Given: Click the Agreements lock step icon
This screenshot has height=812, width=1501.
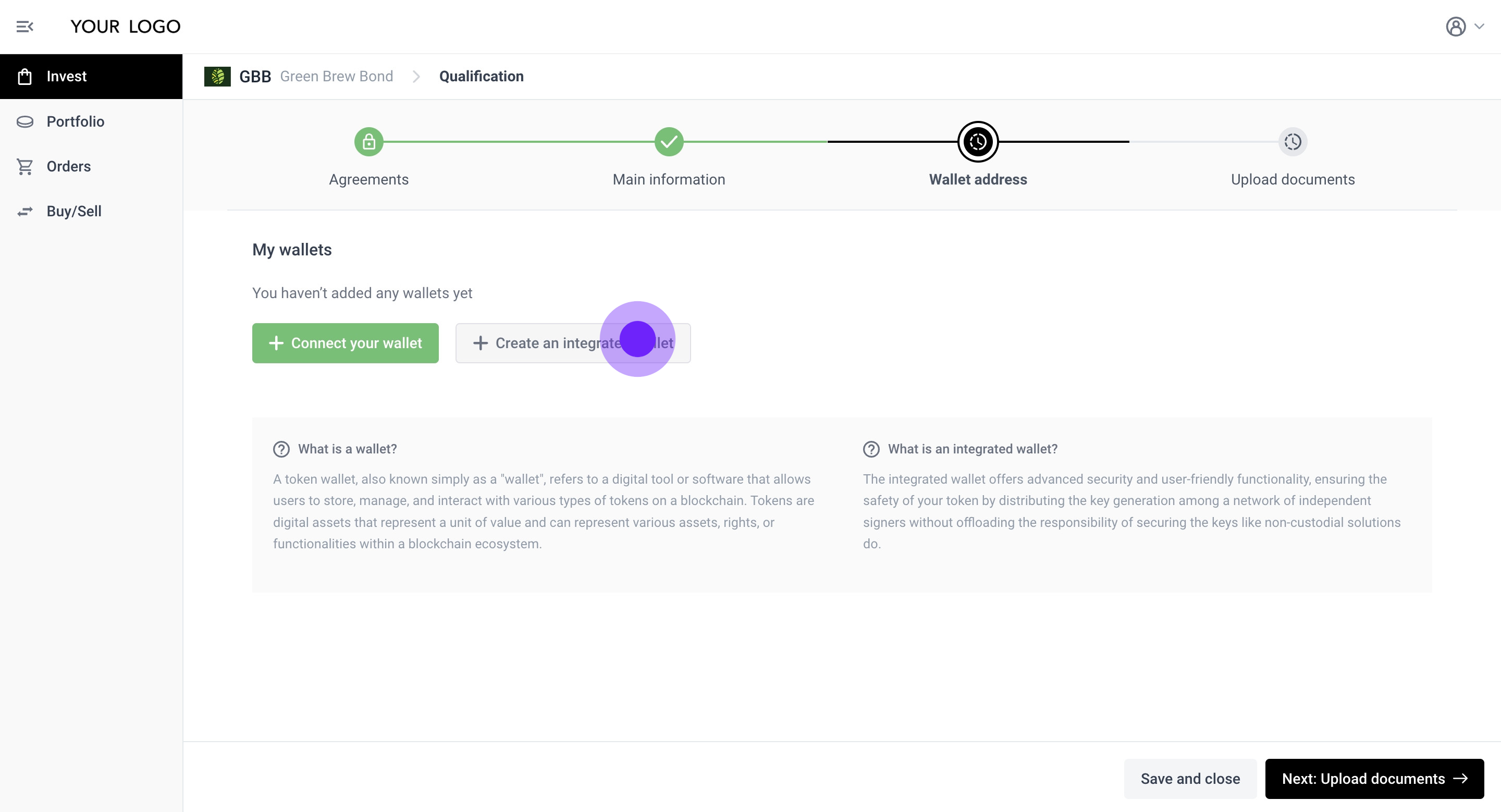Looking at the screenshot, I should (369, 142).
